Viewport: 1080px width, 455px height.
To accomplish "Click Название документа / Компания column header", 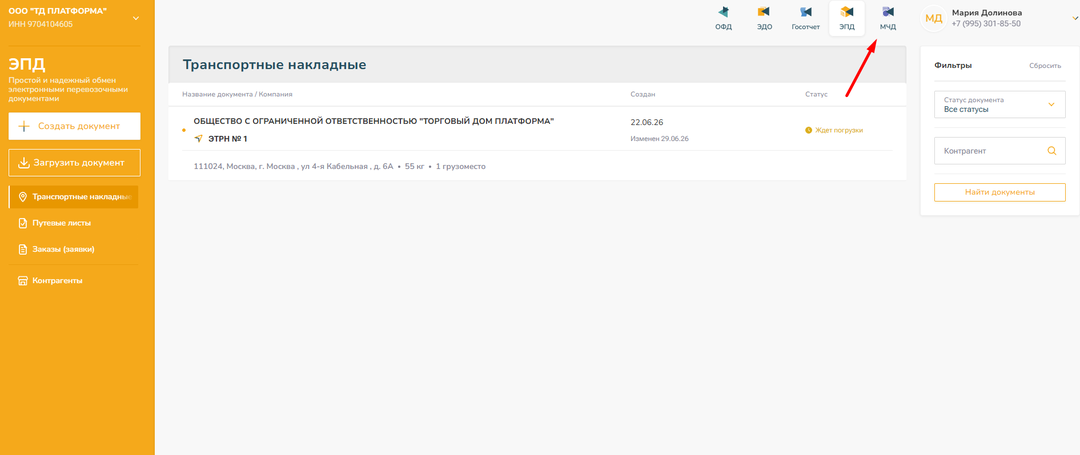I will tap(238, 94).
